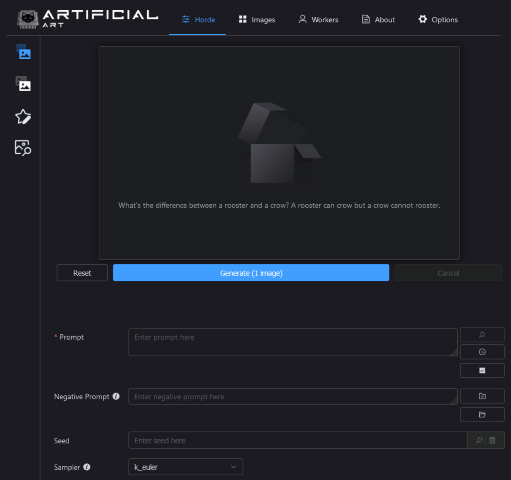Focus the Negative Prompt field
Image resolution: width=511 pixels, height=480 pixels.
[x=293, y=397]
